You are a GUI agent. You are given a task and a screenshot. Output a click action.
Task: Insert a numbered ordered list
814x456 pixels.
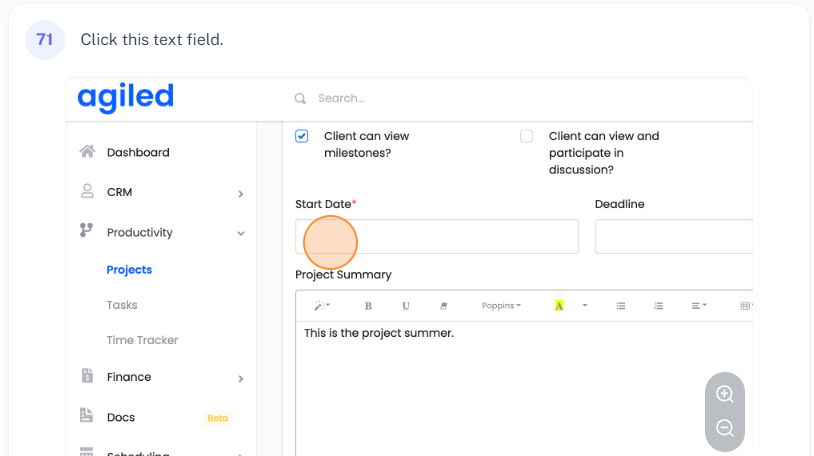tap(658, 306)
